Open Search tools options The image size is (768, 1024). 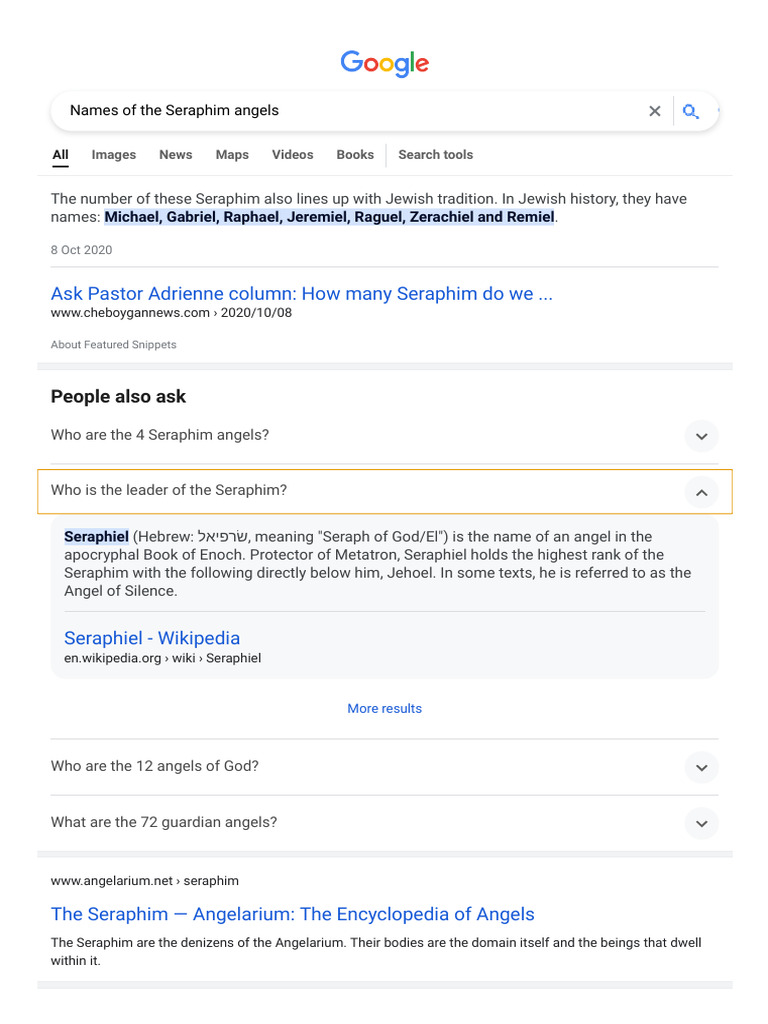[x=435, y=155]
